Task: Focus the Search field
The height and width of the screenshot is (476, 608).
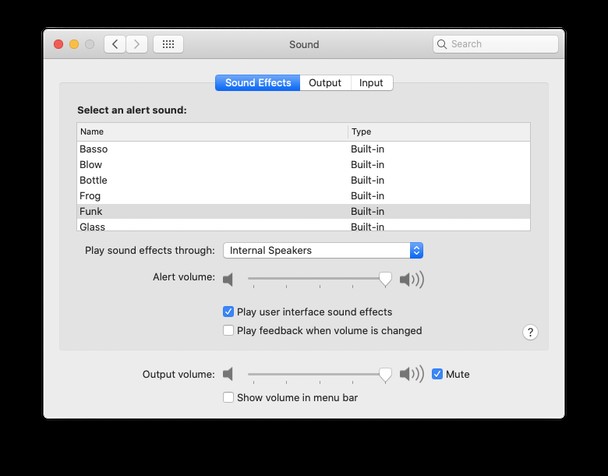Action: 496,44
